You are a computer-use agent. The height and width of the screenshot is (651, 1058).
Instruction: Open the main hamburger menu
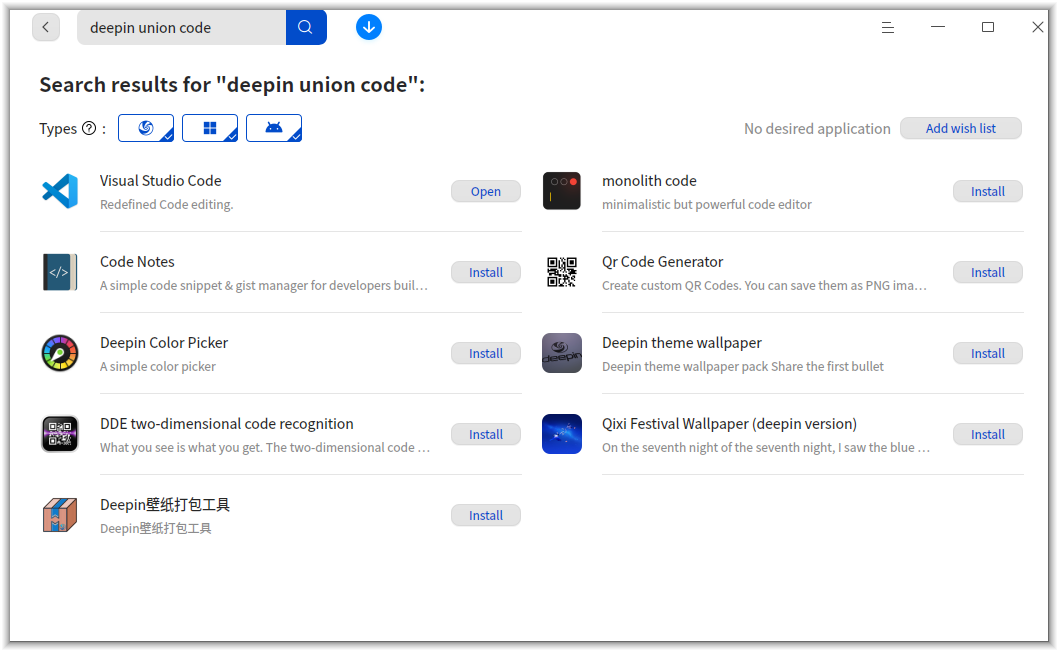pyautogui.click(x=888, y=27)
